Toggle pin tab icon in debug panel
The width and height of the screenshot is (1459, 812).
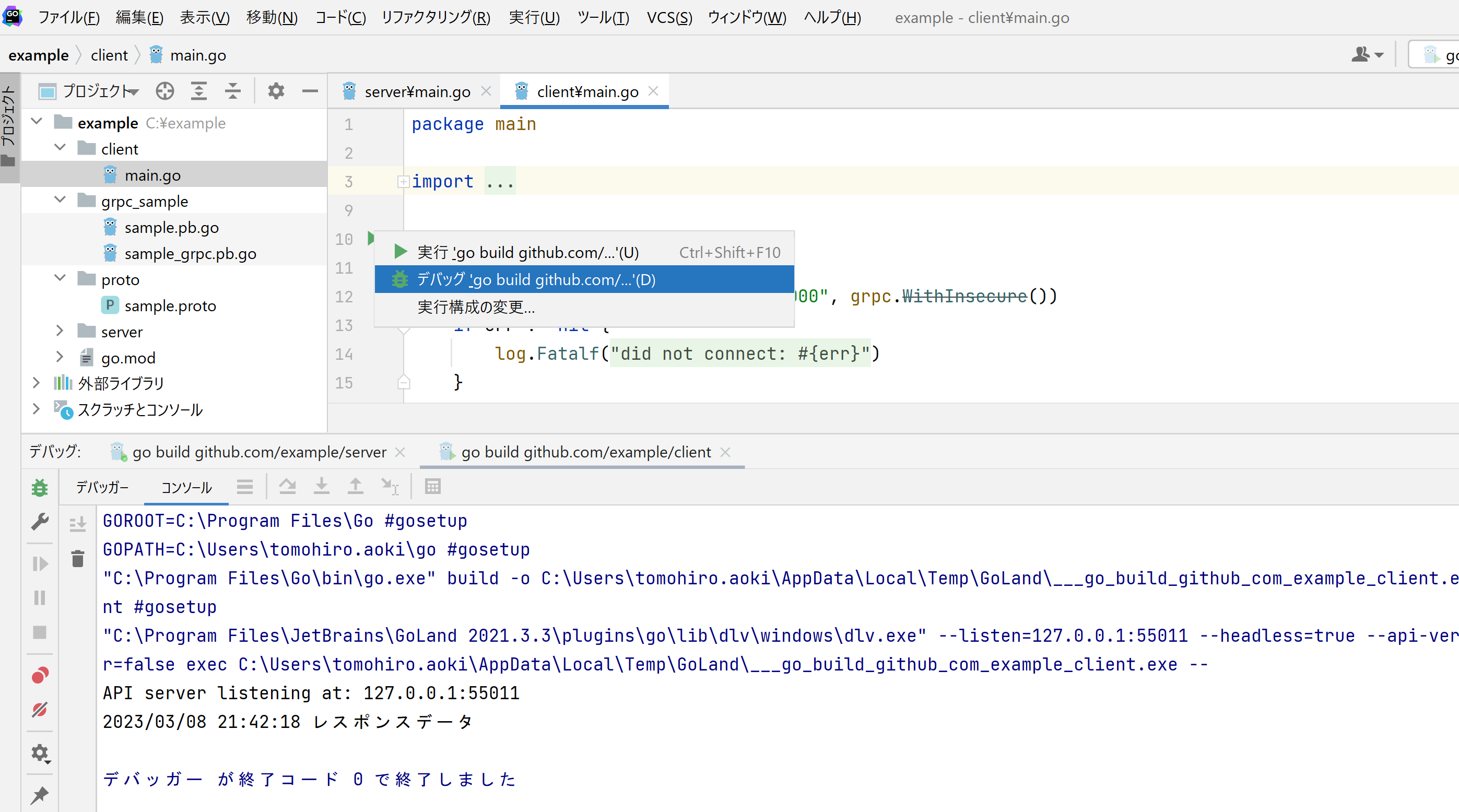[x=40, y=795]
